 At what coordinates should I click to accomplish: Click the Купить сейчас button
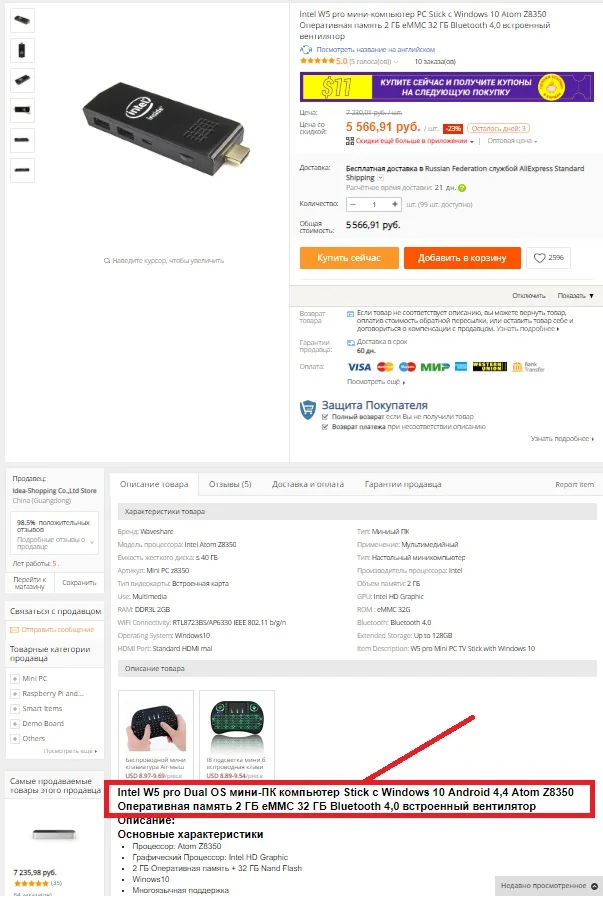coord(349,258)
